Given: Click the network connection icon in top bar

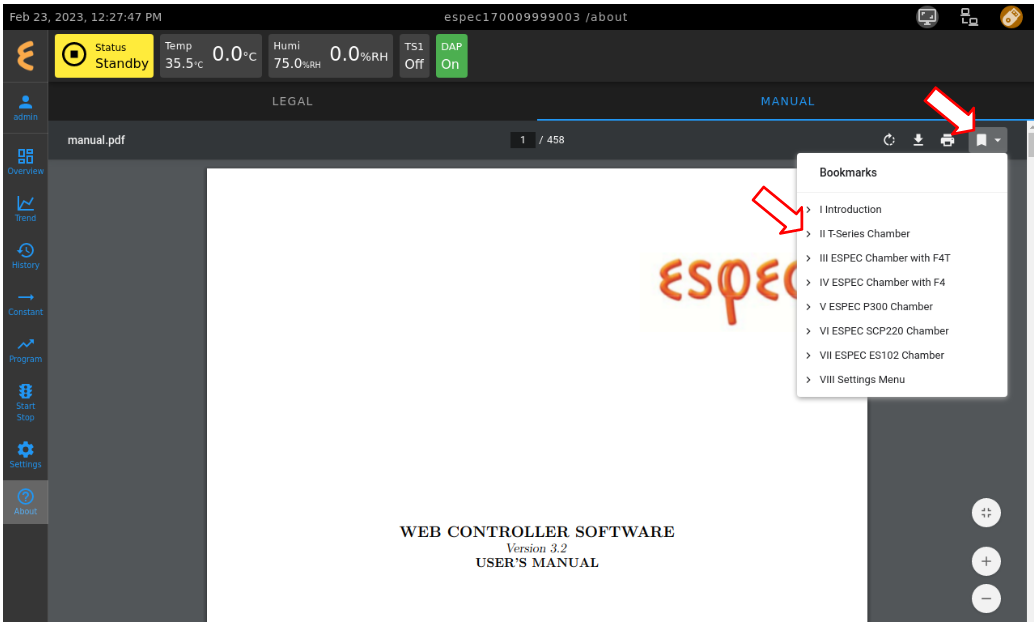Looking at the screenshot, I should (969, 16).
